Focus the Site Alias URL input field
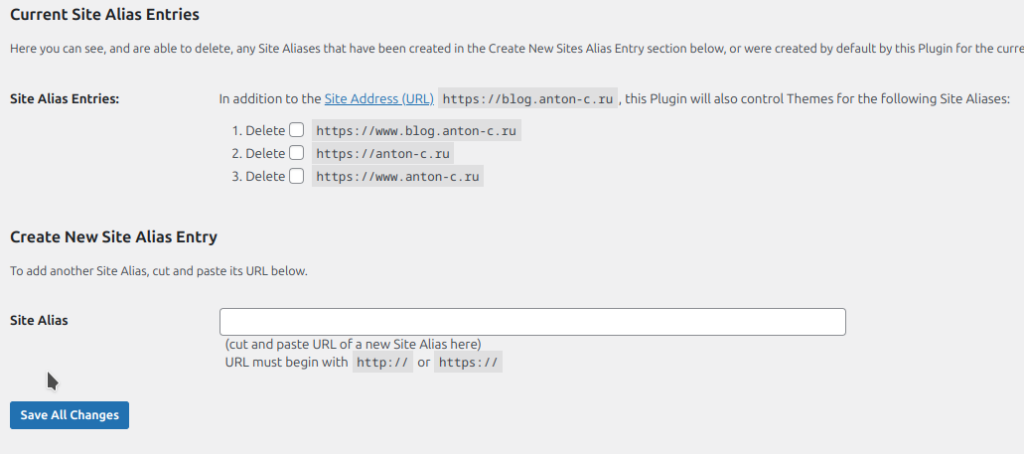 [532, 322]
